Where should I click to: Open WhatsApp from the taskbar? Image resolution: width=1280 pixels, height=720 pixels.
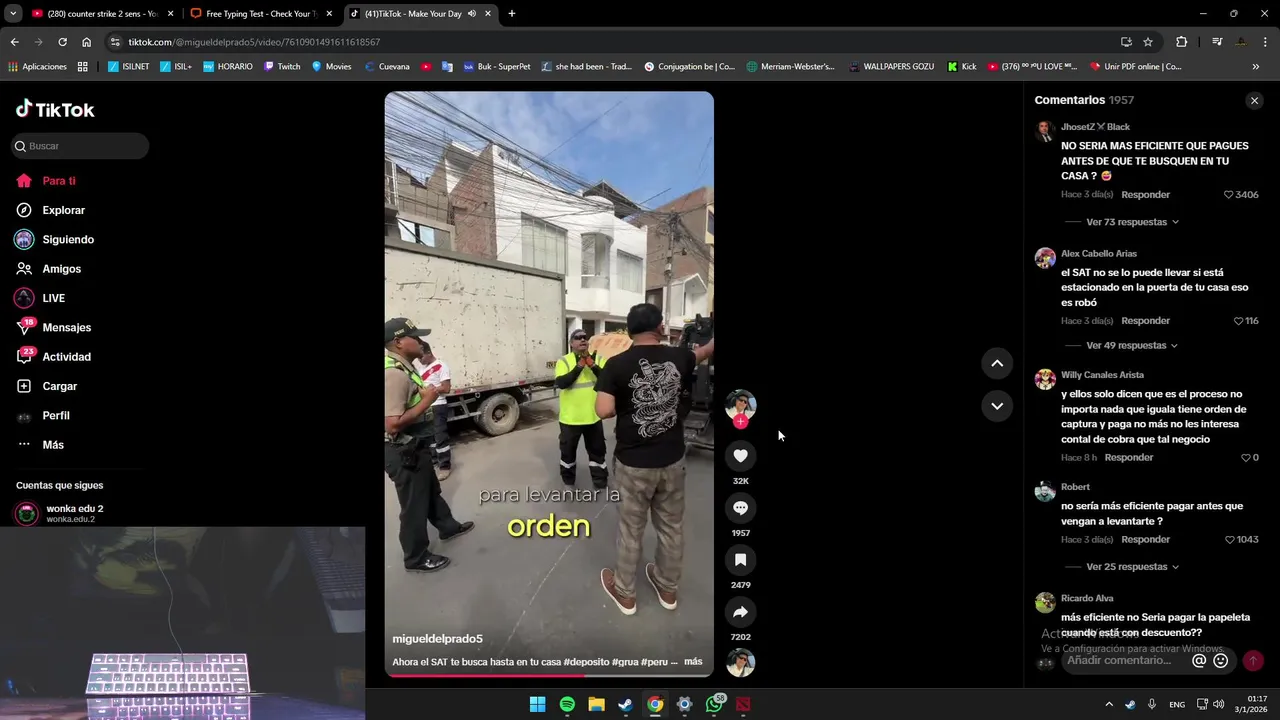click(x=714, y=705)
